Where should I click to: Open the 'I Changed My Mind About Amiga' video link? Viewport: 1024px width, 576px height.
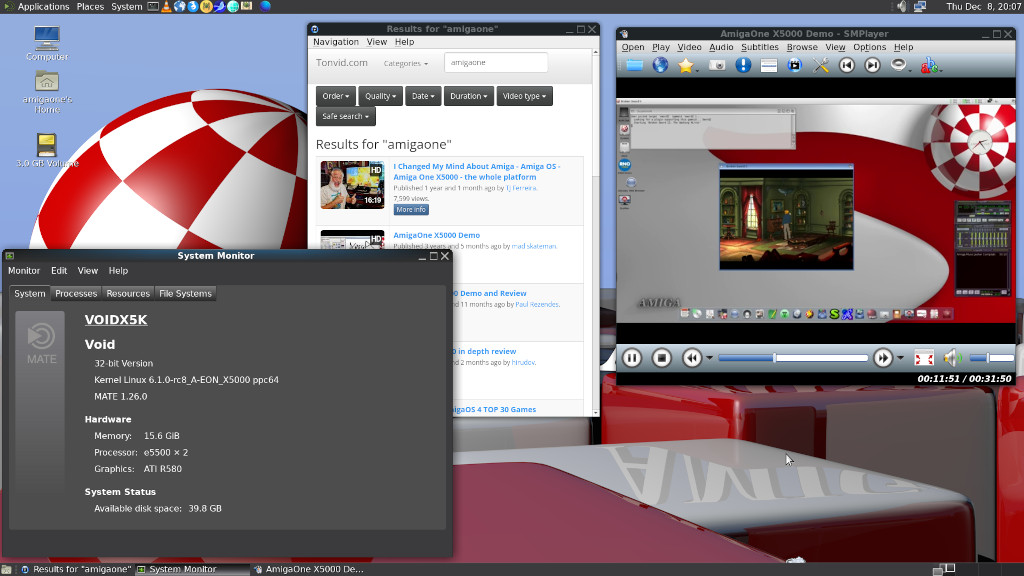point(477,172)
